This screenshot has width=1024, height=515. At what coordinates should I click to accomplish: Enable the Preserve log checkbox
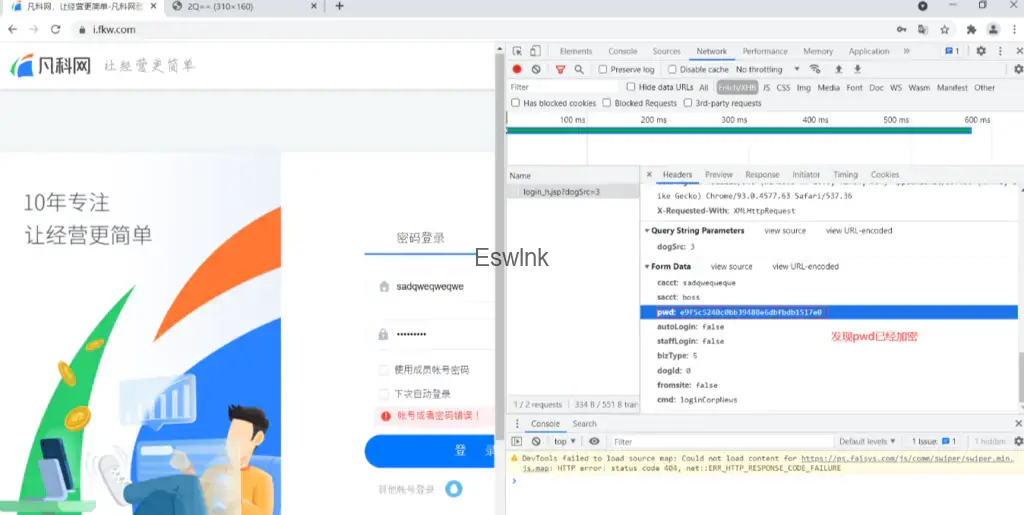pyautogui.click(x=603, y=70)
